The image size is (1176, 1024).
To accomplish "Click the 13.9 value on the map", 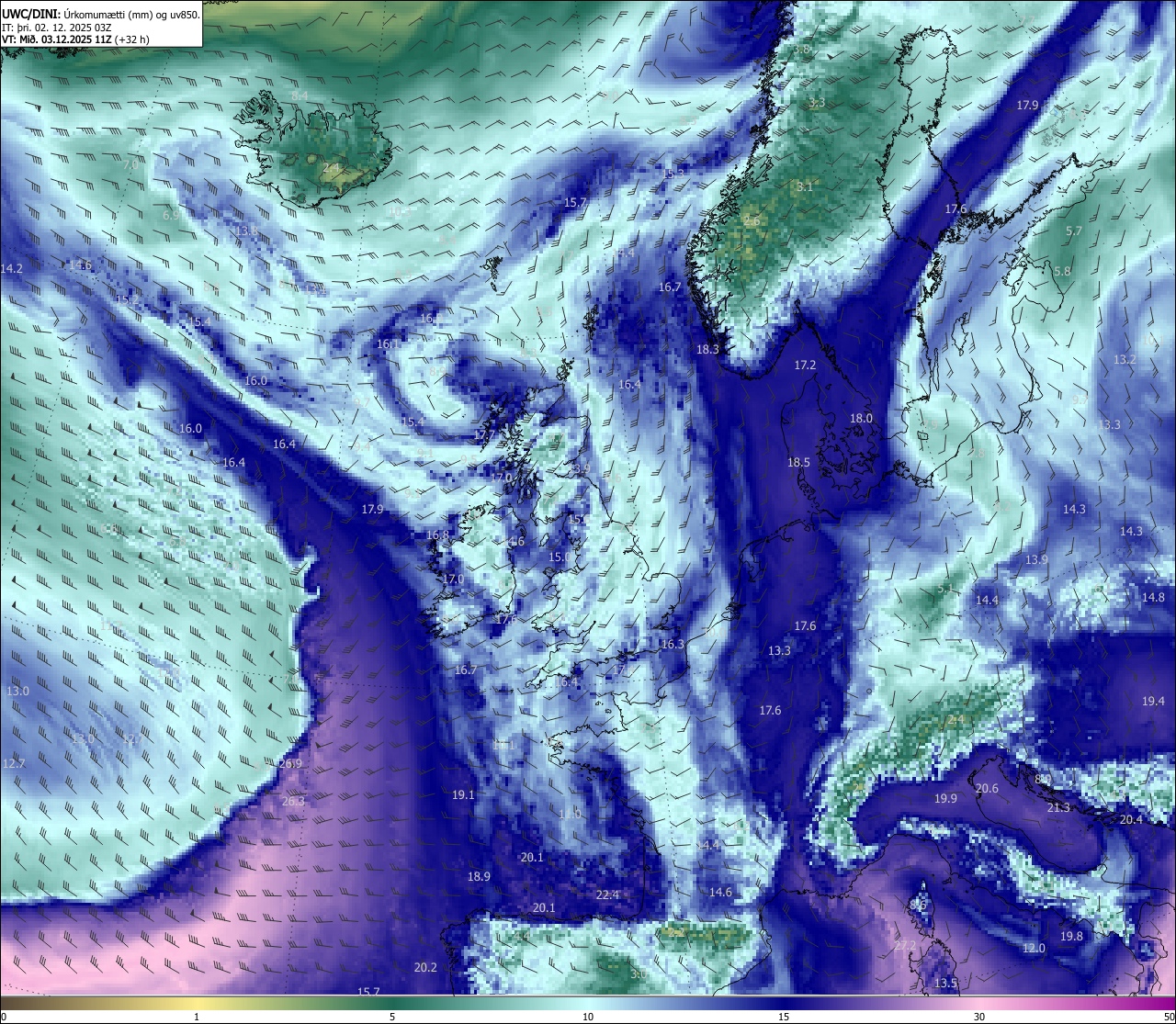I will tap(1036, 560).
